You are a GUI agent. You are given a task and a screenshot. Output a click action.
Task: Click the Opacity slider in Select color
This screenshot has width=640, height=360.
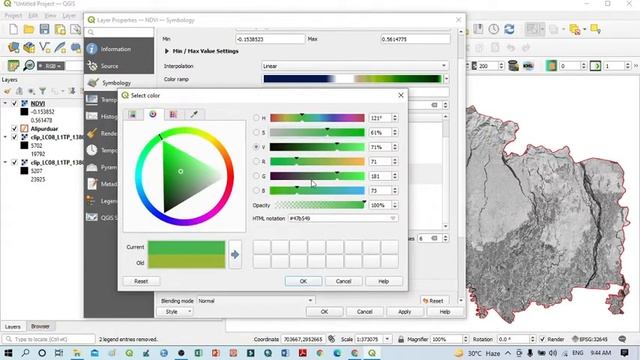[320, 205]
